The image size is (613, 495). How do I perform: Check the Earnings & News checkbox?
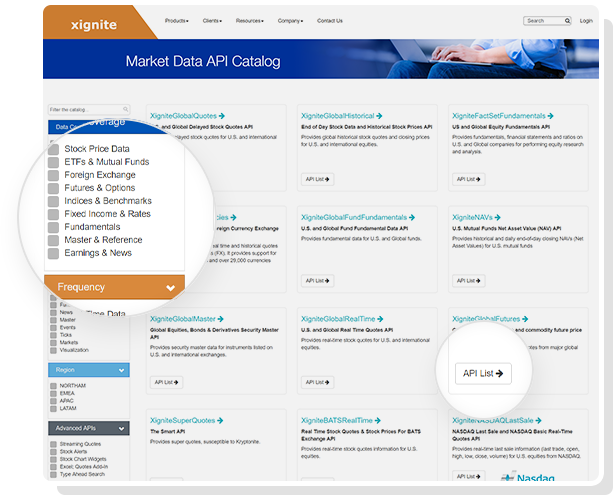pos(54,253)
